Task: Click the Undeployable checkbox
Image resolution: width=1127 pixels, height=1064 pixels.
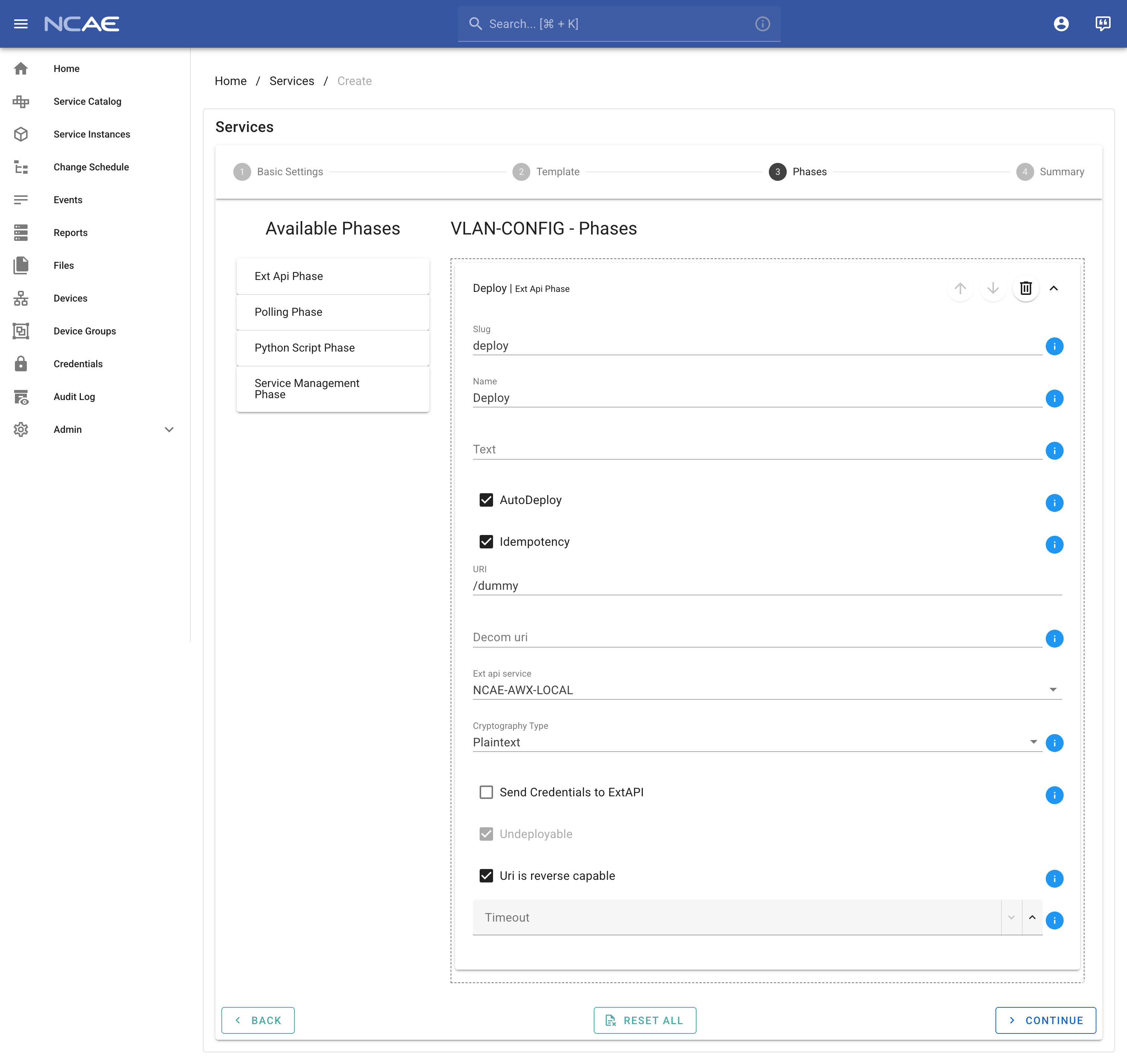Action: pos(486,834)
